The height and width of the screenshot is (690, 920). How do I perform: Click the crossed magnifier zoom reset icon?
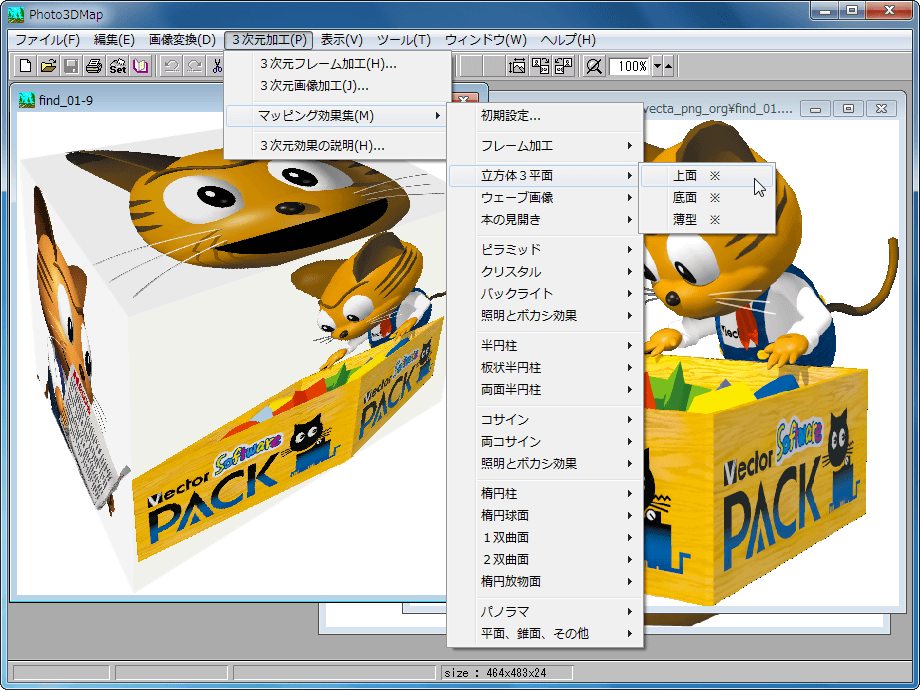pyautogui.click(x=594, y=66)
